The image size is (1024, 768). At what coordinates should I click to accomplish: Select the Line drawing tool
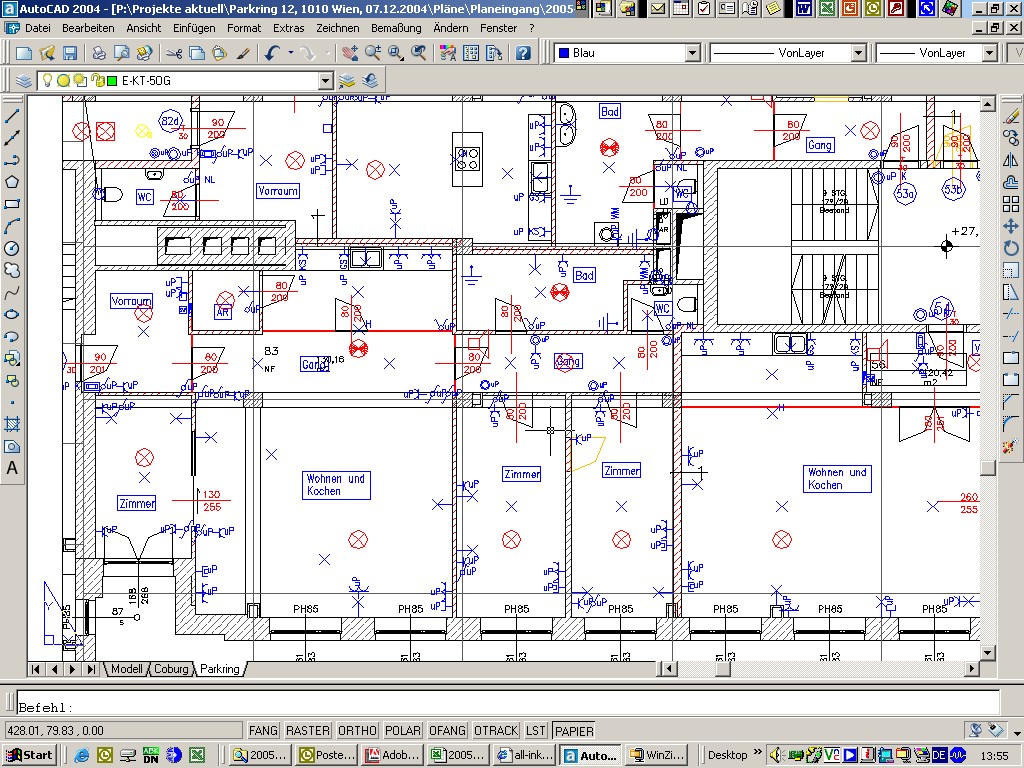click(12, 116)
